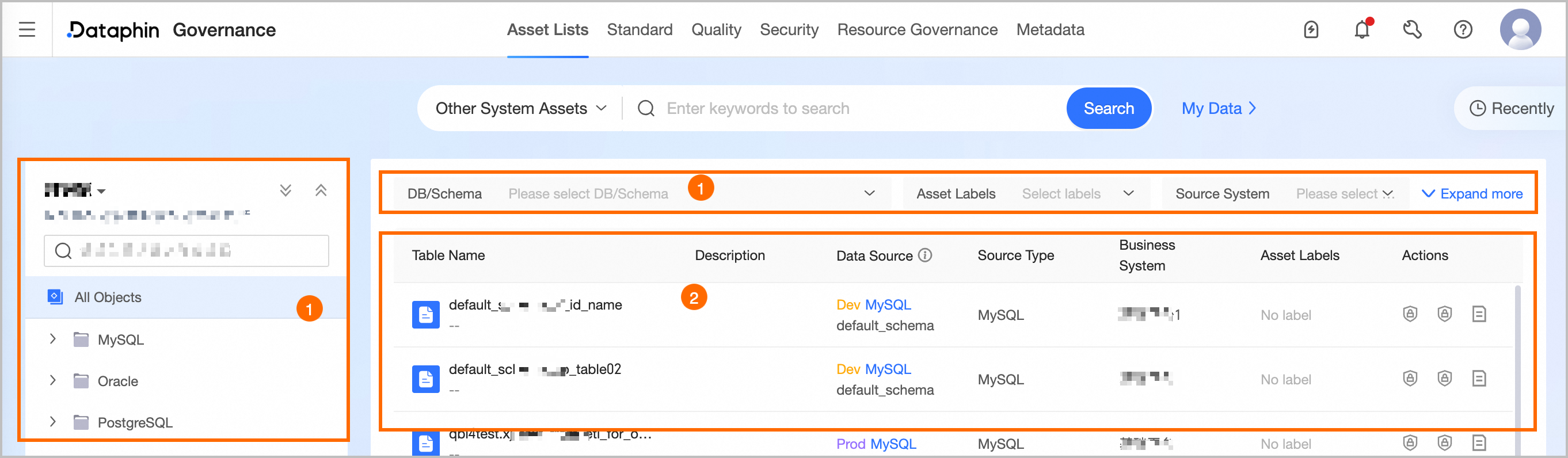Image resolution: width=1568 pixels, height=458 pixels.
Task: Expand the PostgreSQL tree node
Action: click(x=53, y=422)
